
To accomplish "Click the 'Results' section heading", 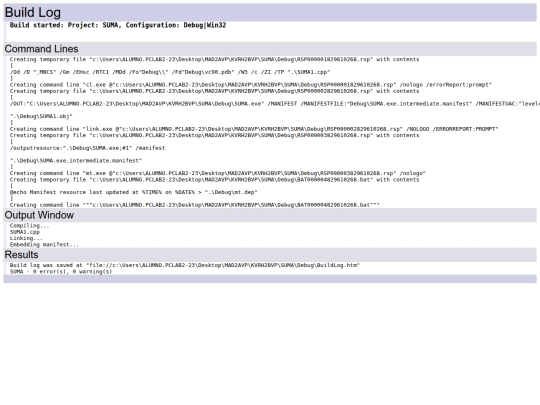I will [x=21, y=255].
